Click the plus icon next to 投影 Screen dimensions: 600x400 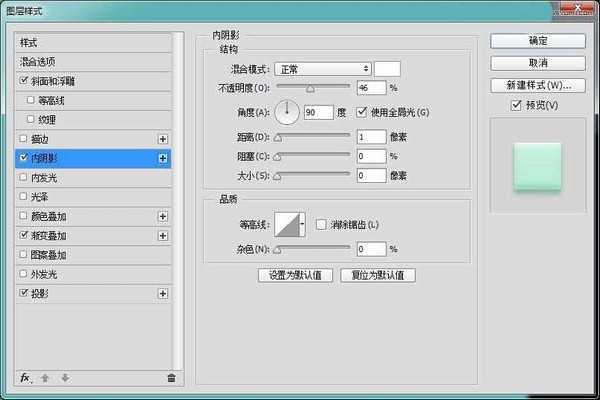click(x=162, y=293)
